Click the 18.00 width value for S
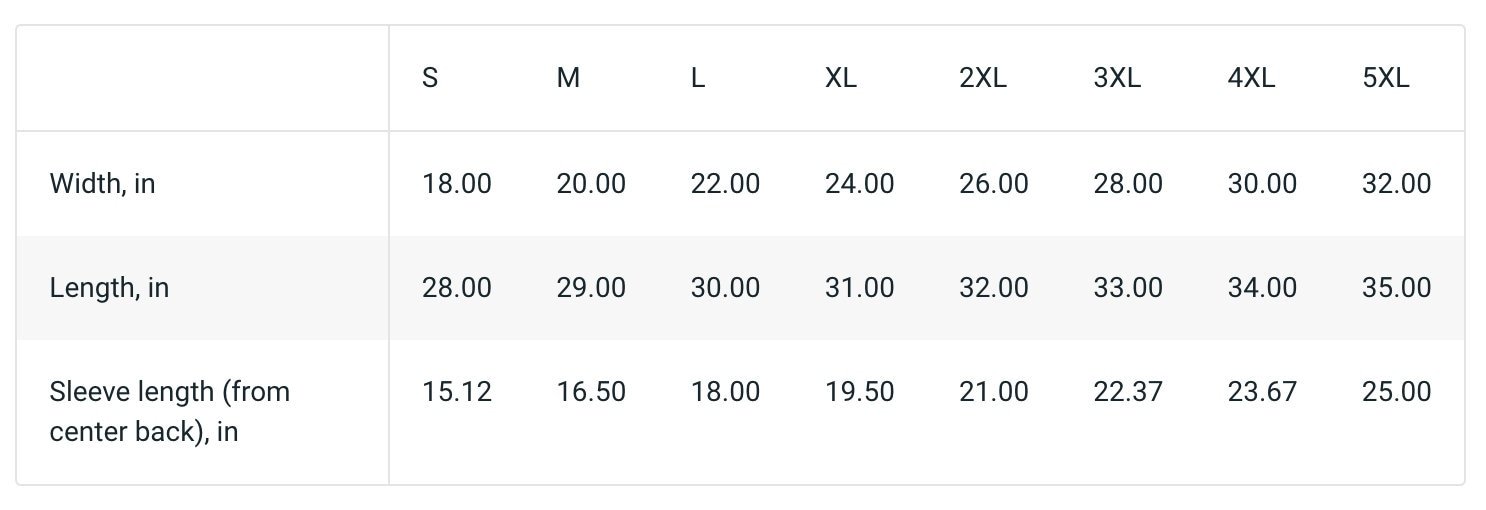The image size is (1486, 510). [x=457, y=184]
